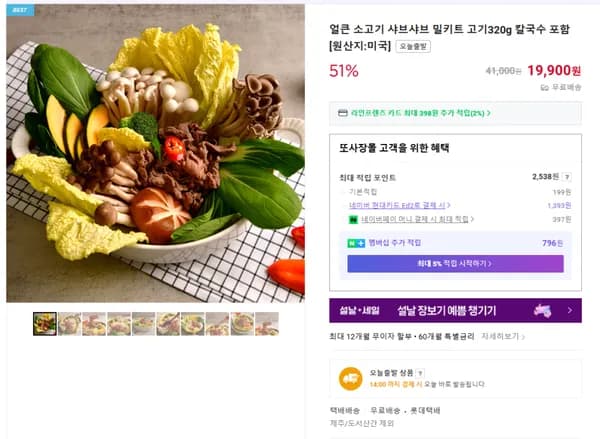Select the last product thumbnail
The image size is (600, 439).
[266, 324]
